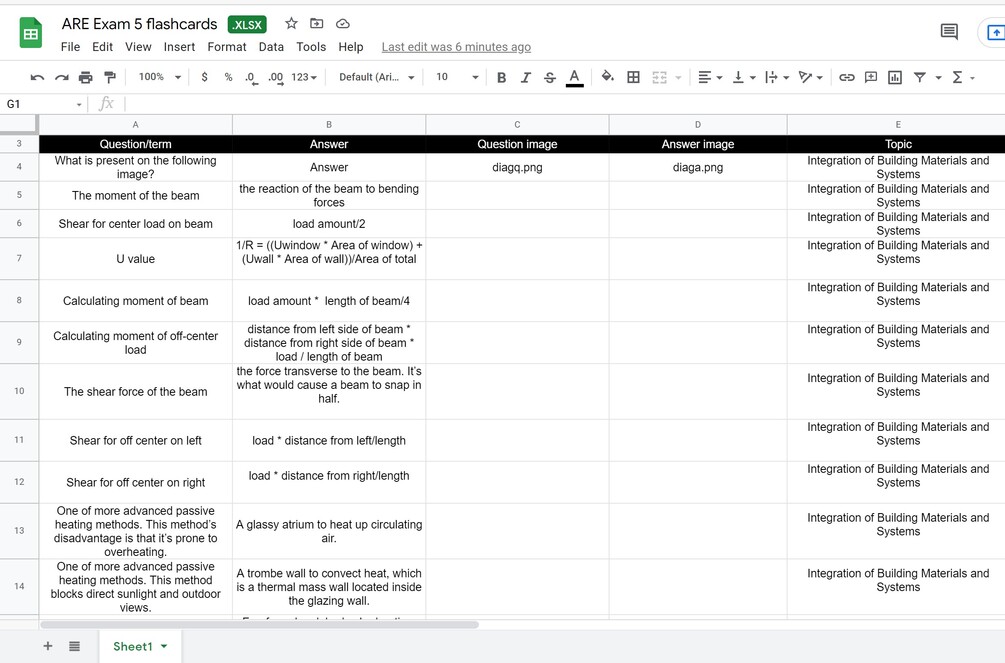Click the horizontal scrollbar
The width and height of the screenshot is (1005, 663).
tap(259, 625)
